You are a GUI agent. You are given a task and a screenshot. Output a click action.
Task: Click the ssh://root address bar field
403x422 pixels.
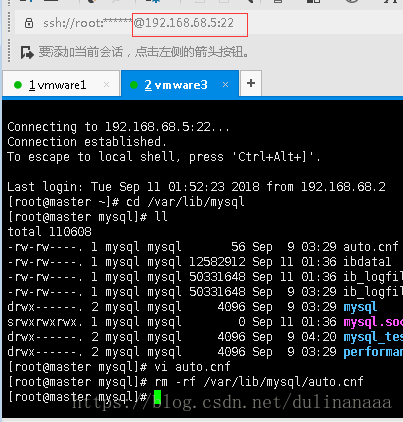(209, 23)
